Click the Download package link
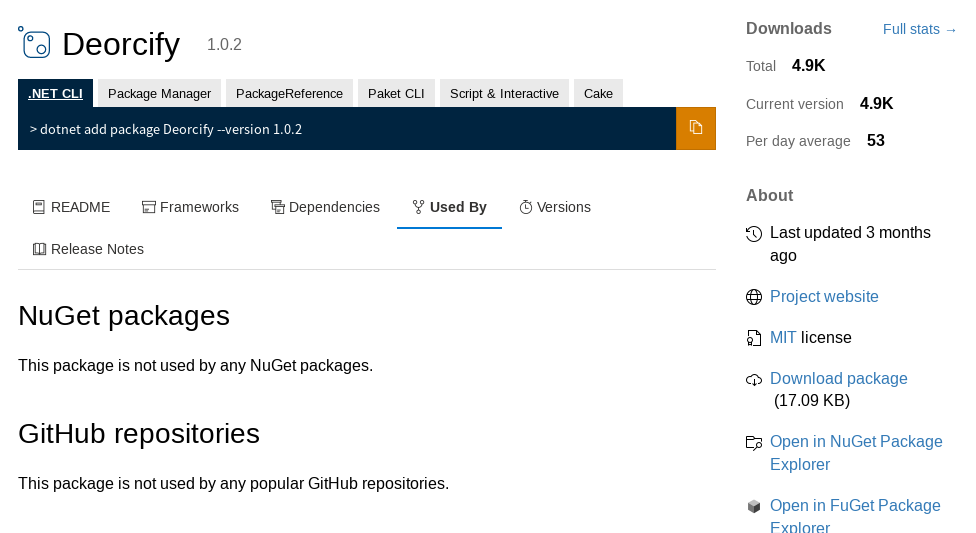The image size is (976, 533). click(838, 379)
